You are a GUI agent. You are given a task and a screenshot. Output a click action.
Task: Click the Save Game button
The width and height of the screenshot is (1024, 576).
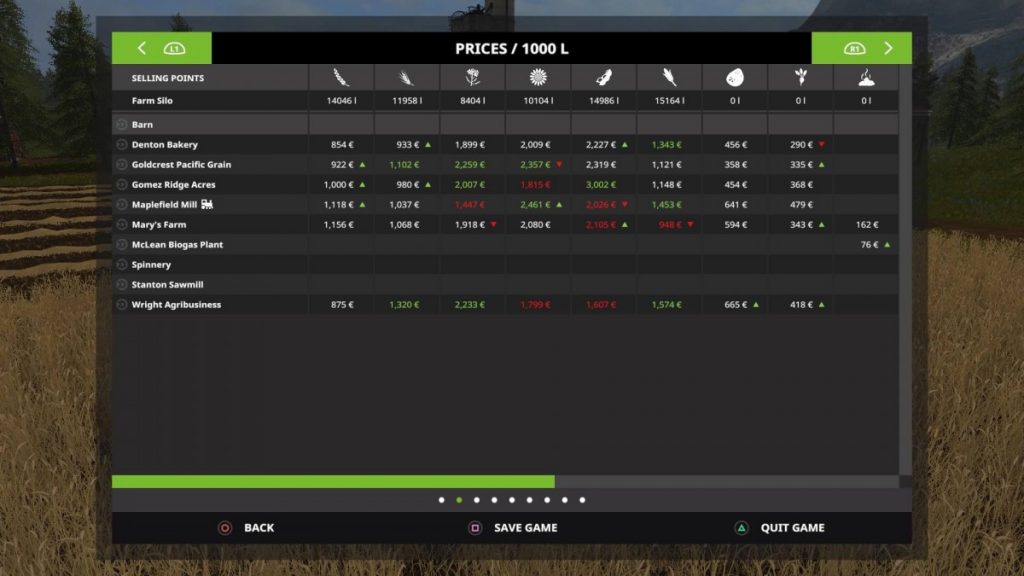click(x=514, y=528)
